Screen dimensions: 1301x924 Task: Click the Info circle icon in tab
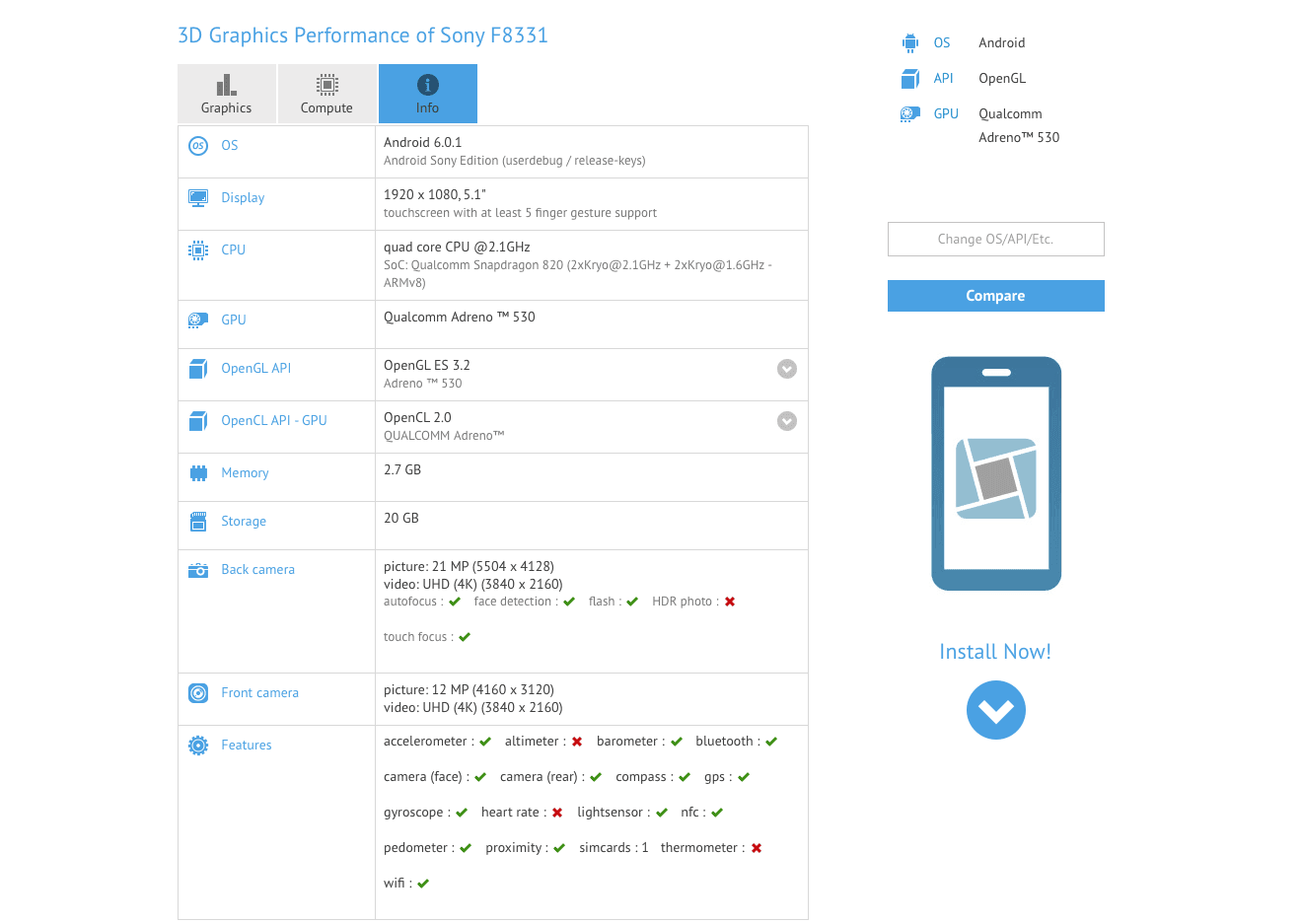click(427, 85)
